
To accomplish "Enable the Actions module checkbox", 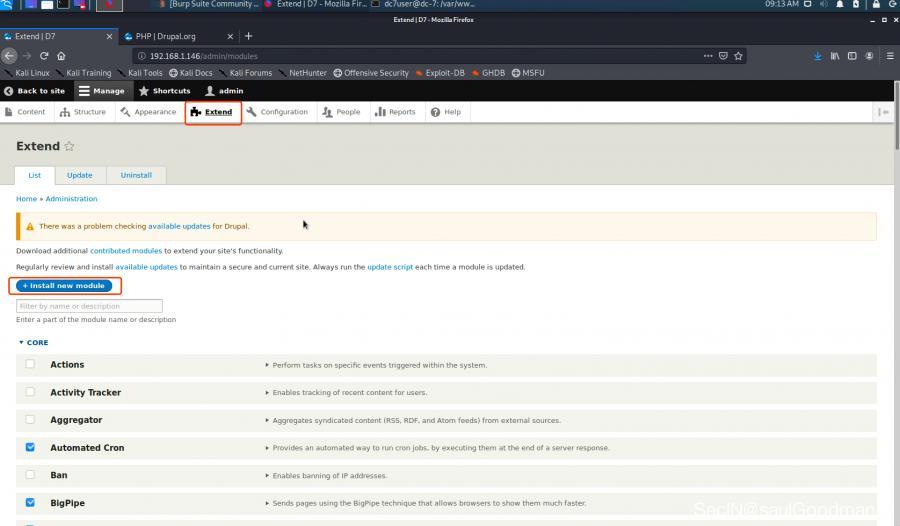I will 30,364.
